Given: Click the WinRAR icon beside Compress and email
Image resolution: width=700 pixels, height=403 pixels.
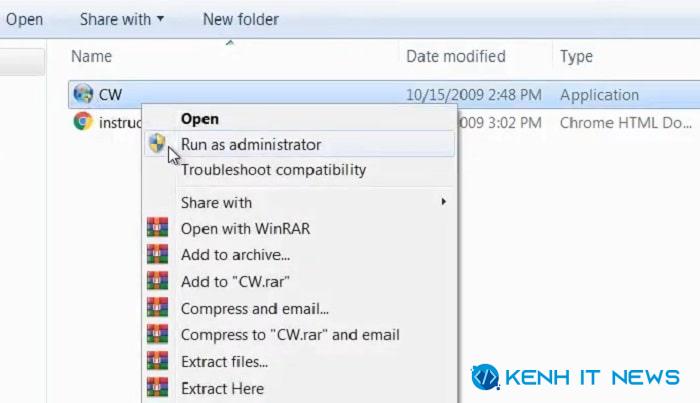Looking at the screenshot, I should point(158,307).
